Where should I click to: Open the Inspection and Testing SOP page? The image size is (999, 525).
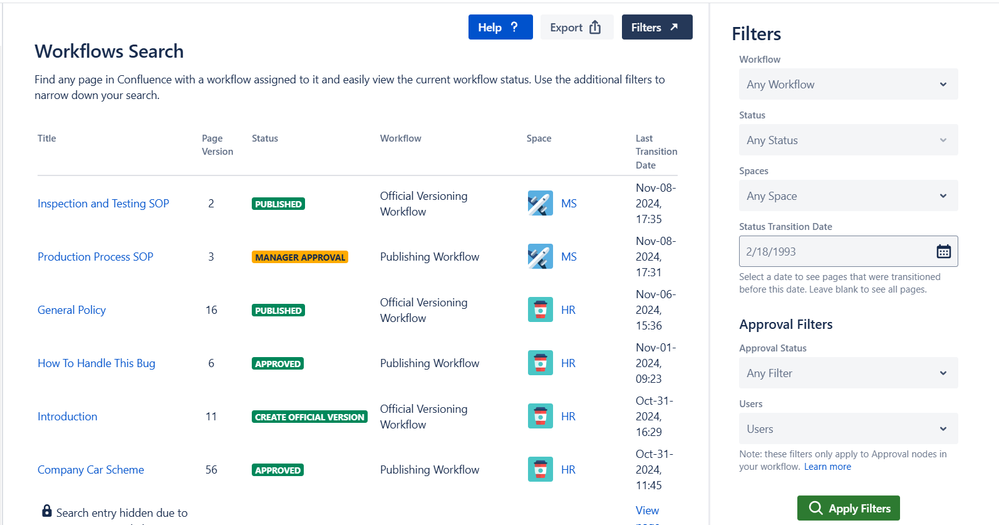pos(103,204)
